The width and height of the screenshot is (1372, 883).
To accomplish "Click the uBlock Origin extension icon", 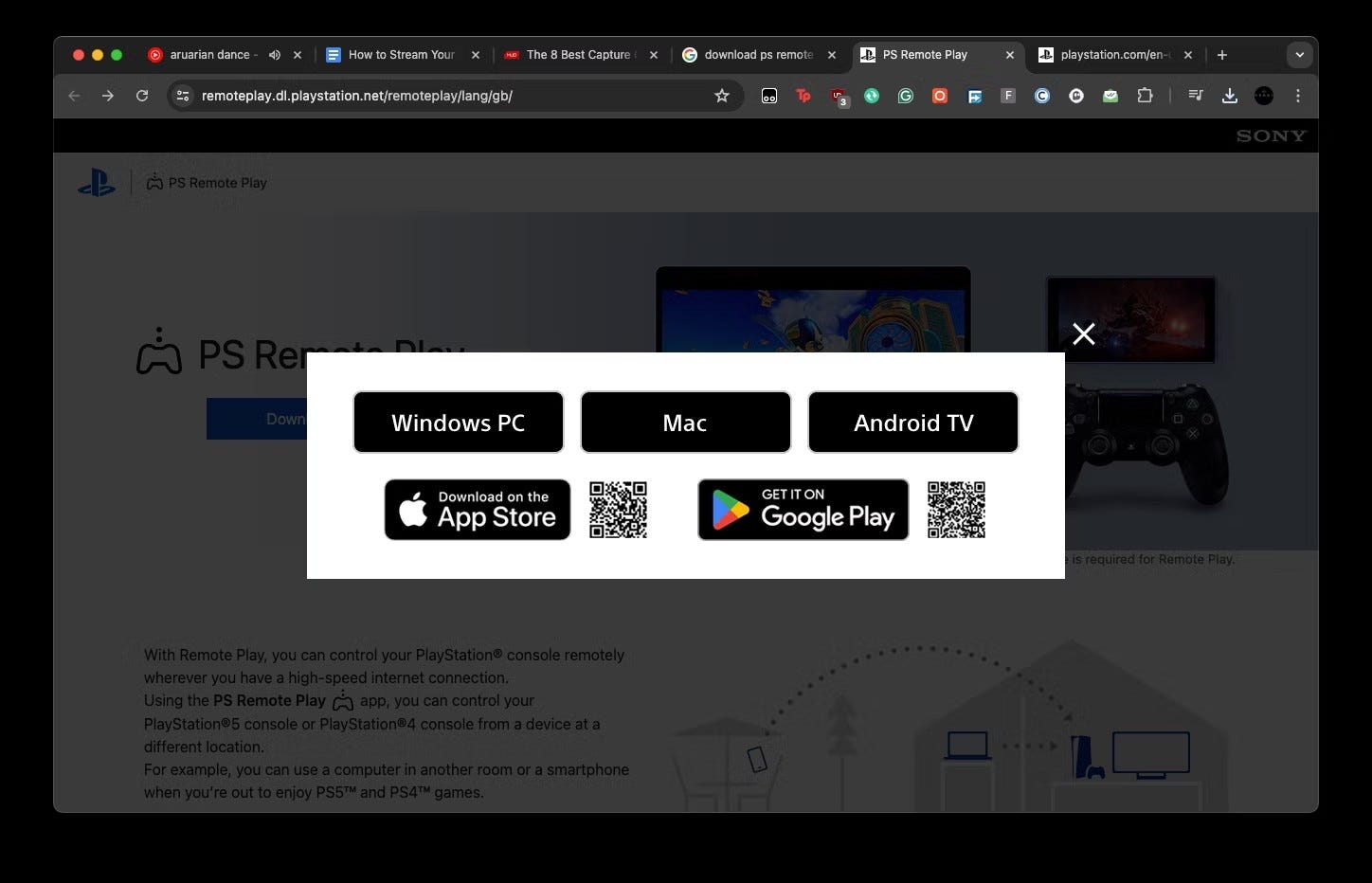I will click(838, 95).
